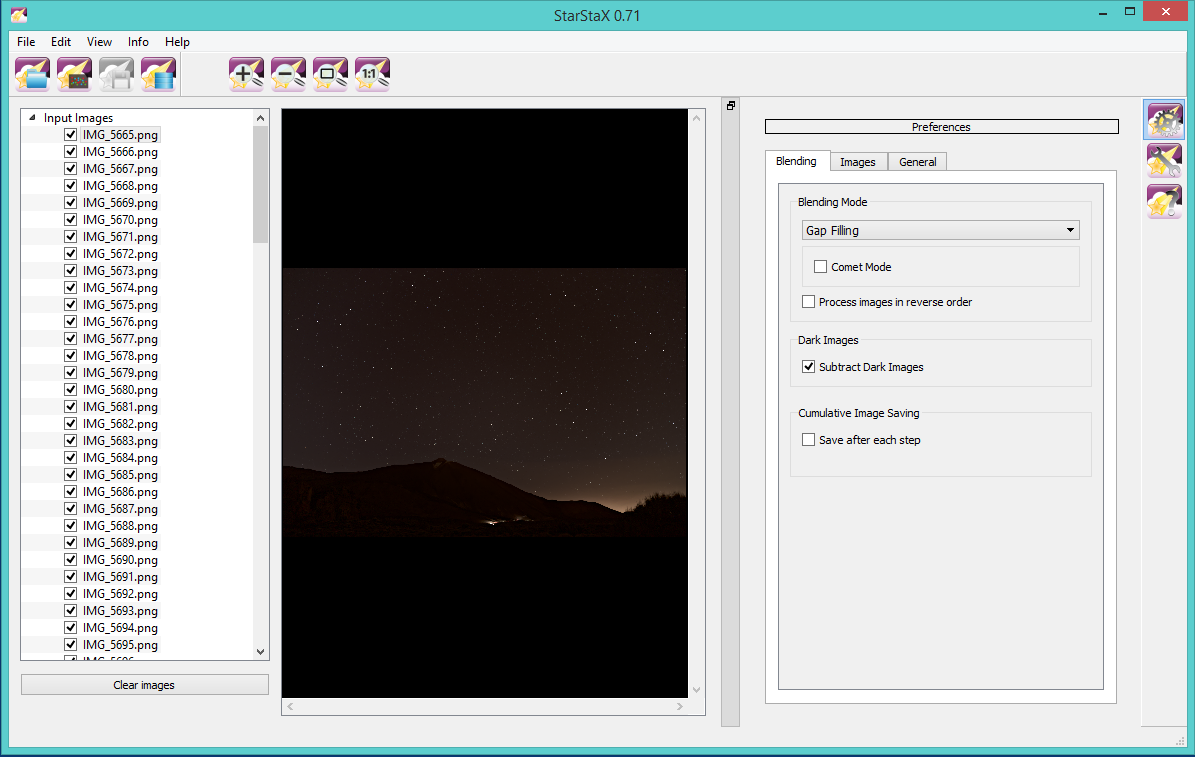
Task: Enable Process images in reverse order
Action: [809, 302]
